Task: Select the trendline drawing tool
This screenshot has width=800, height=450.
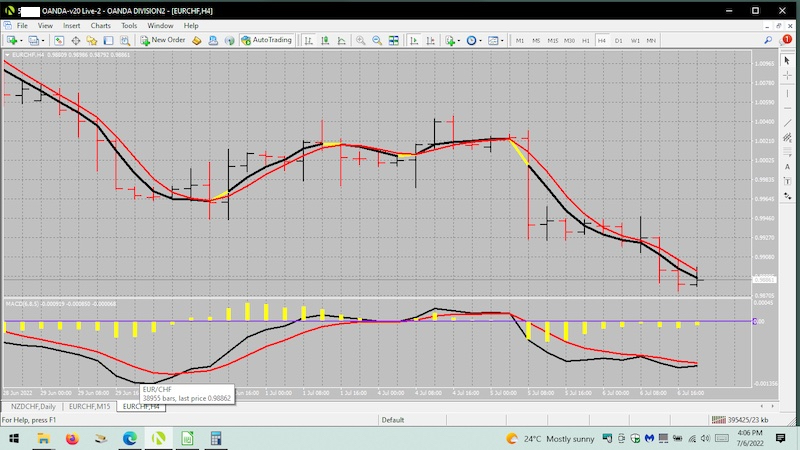Action: [787, 122]
